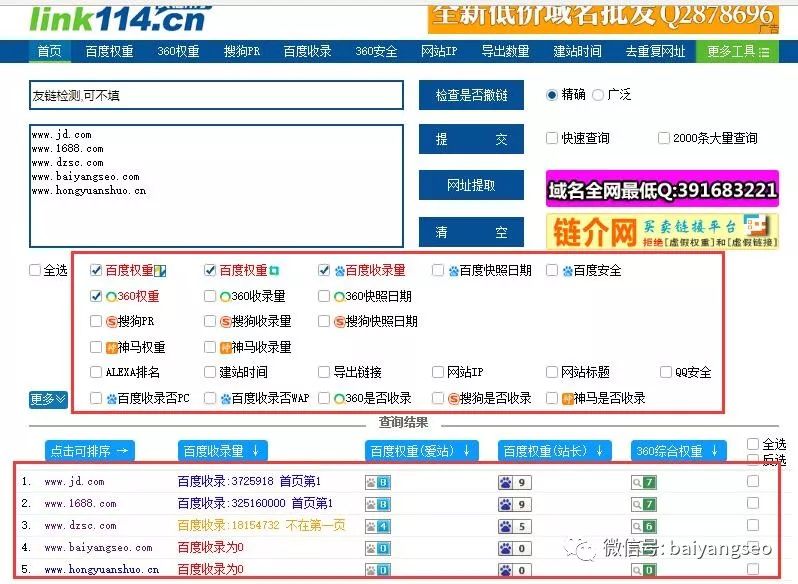Image resolution: width=798 pixels, height=584 pixels.
Task: Tick the 网站标题 checkbox
Action: pos(552,372)
